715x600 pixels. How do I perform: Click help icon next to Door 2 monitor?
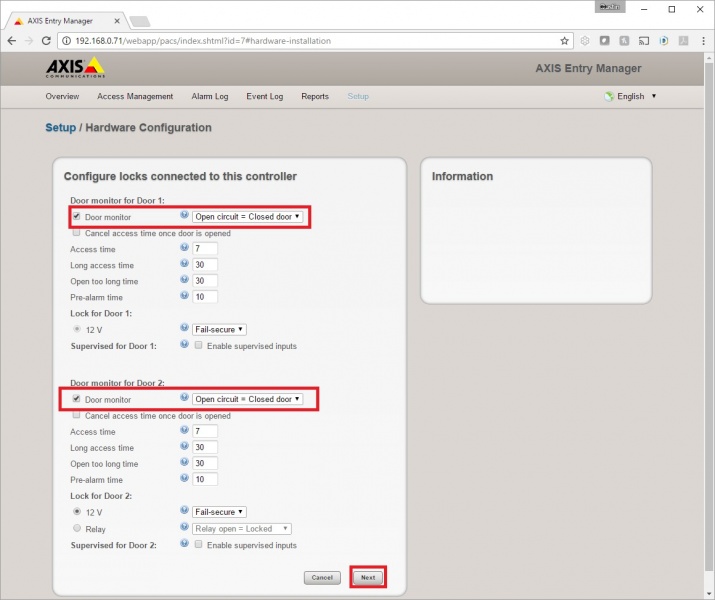tap(184, 398)
